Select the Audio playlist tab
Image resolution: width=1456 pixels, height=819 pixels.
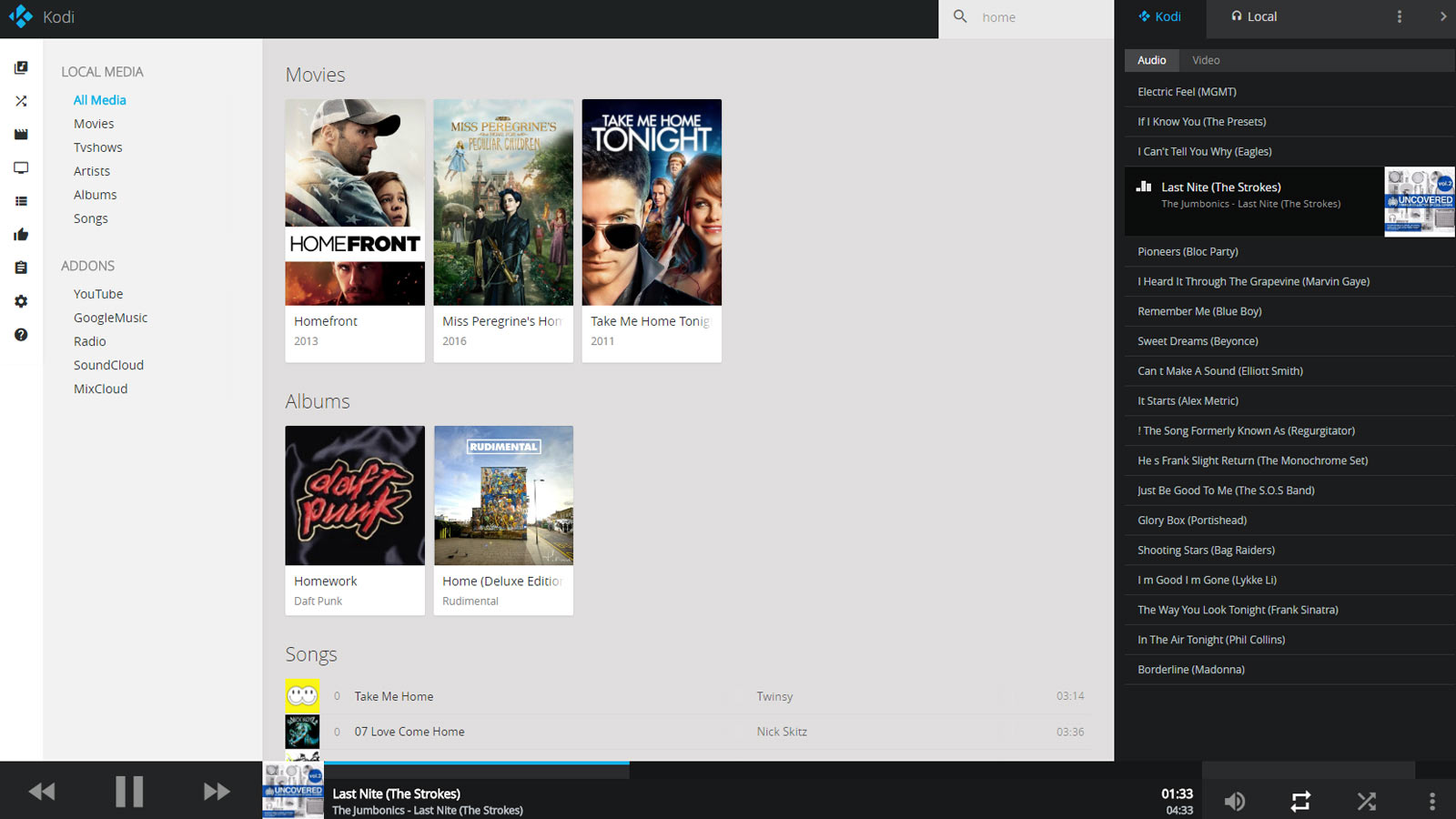click(1151, 60)
